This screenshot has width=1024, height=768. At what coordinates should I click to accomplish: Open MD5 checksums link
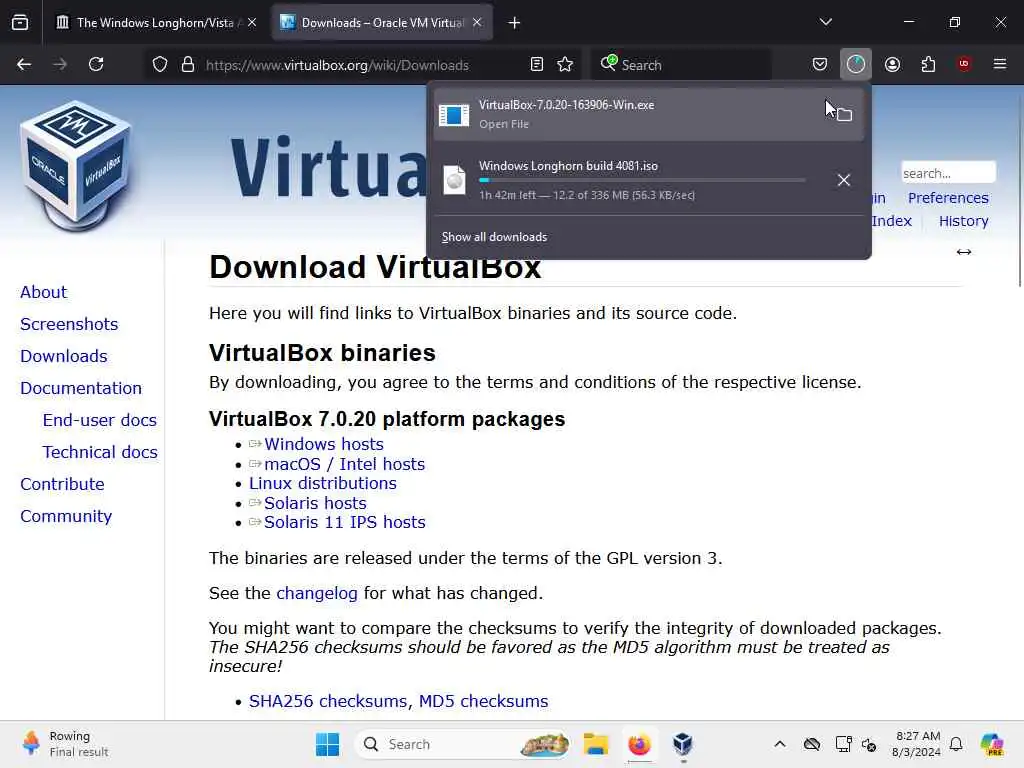pyautogui.click(x=483, y=701)
